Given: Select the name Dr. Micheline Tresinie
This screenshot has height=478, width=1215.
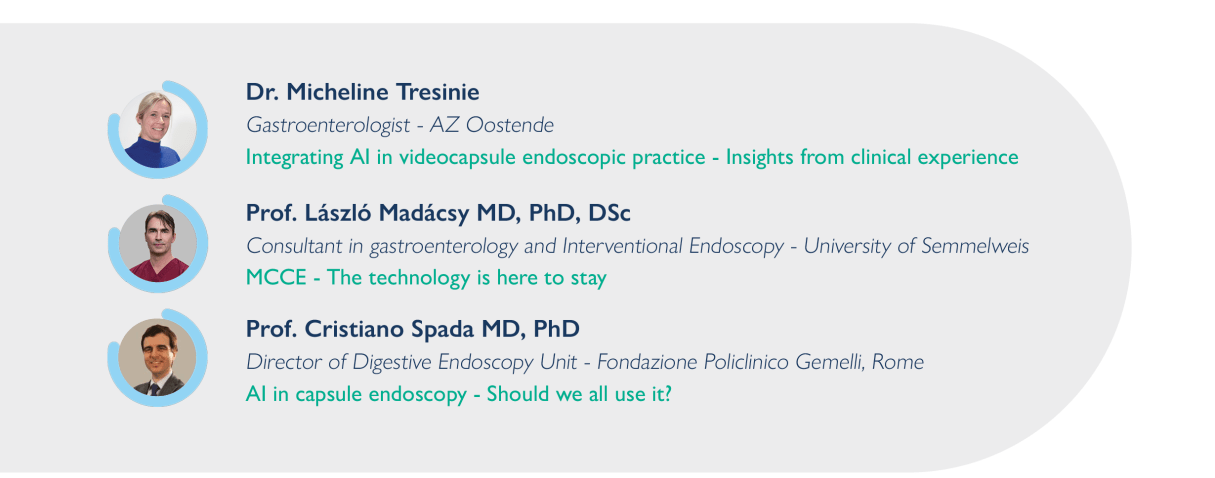Looking at the screenshot, I should point(363,92).
